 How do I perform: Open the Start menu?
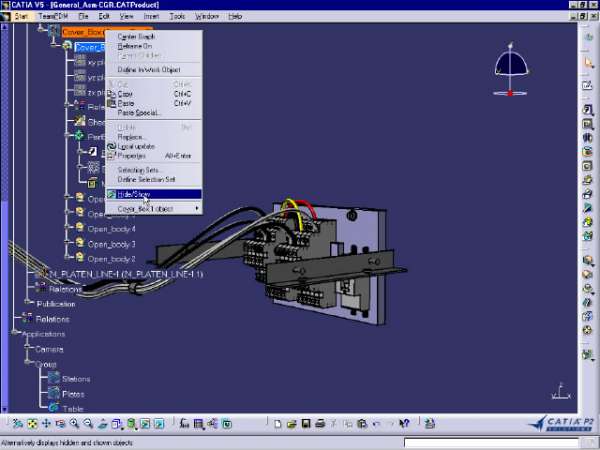(x=21, y=16)
